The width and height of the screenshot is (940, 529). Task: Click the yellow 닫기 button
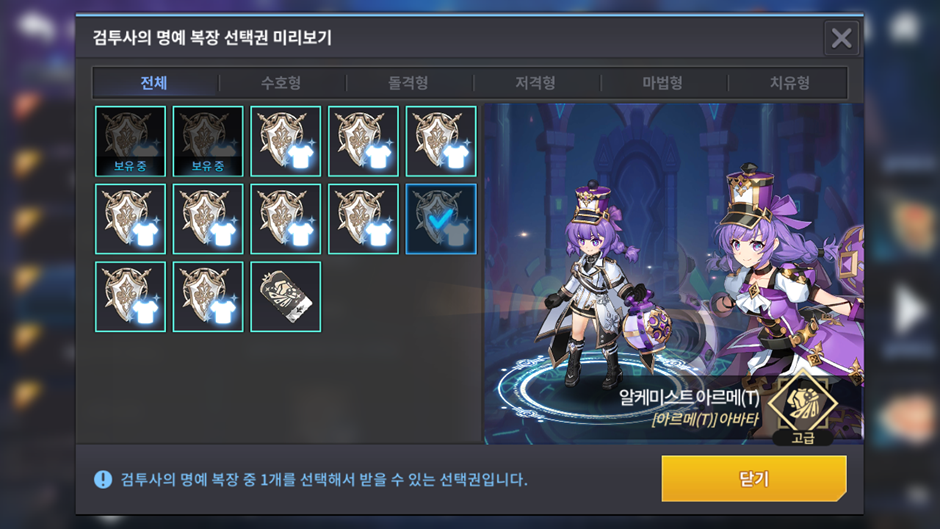click(754, 479)
